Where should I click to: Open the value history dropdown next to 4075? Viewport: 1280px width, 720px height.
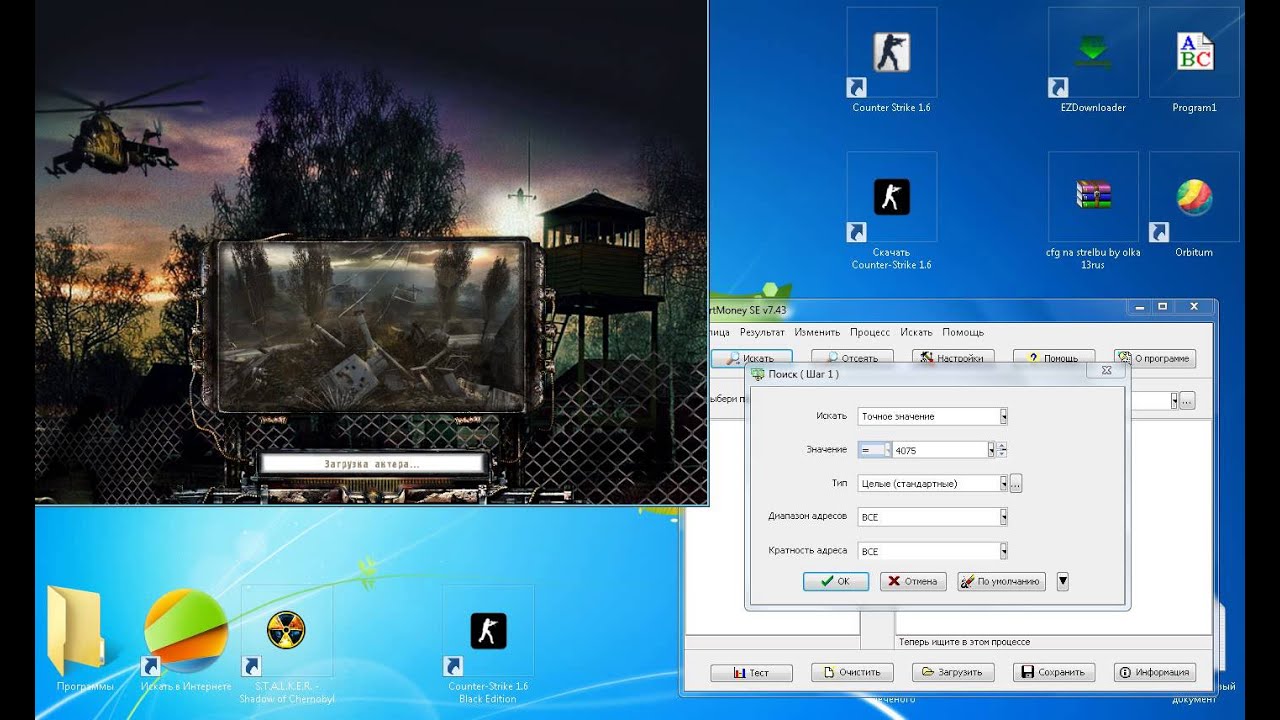(991, 450)
